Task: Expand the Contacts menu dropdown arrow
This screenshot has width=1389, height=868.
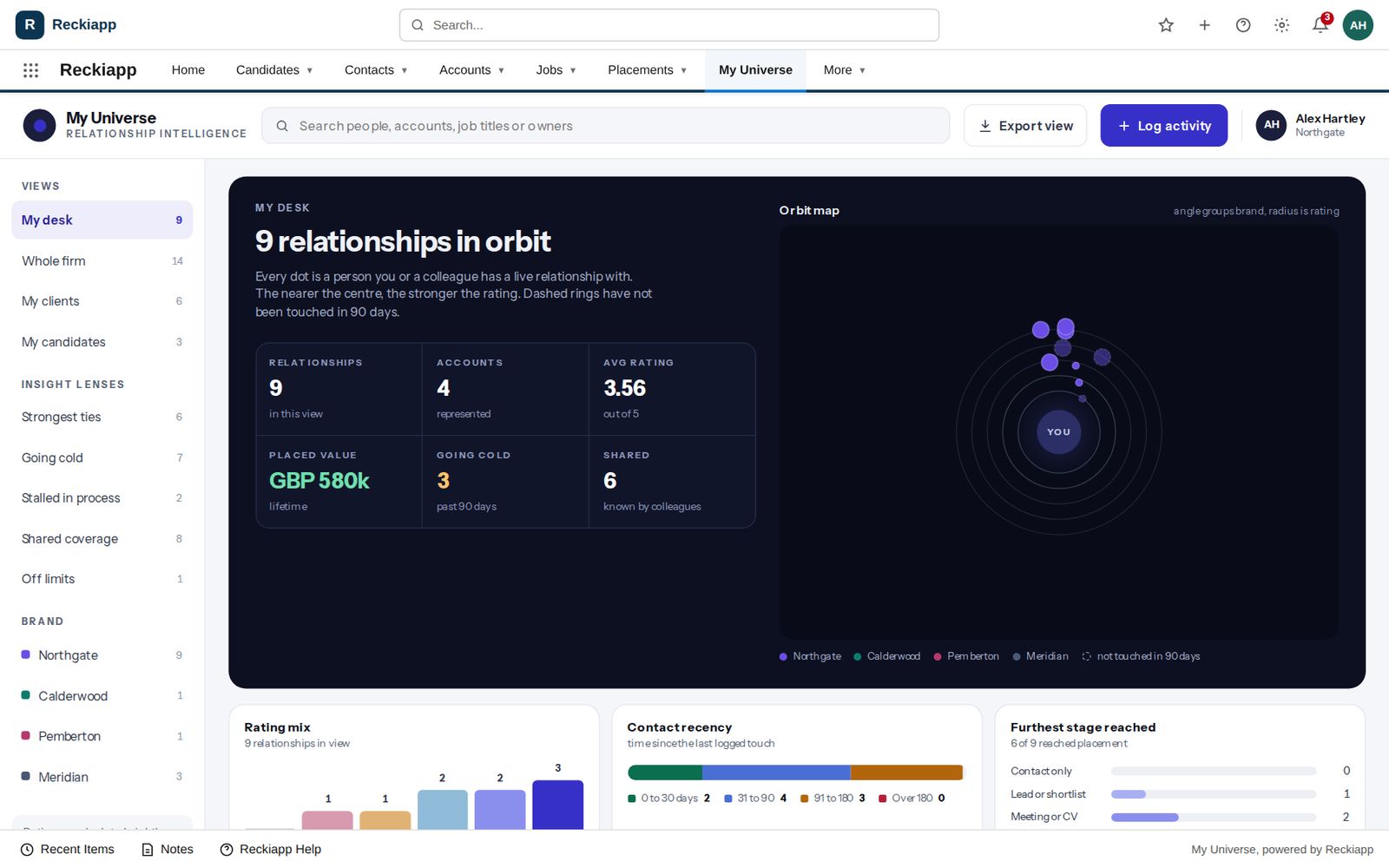Action: (405, 70)
